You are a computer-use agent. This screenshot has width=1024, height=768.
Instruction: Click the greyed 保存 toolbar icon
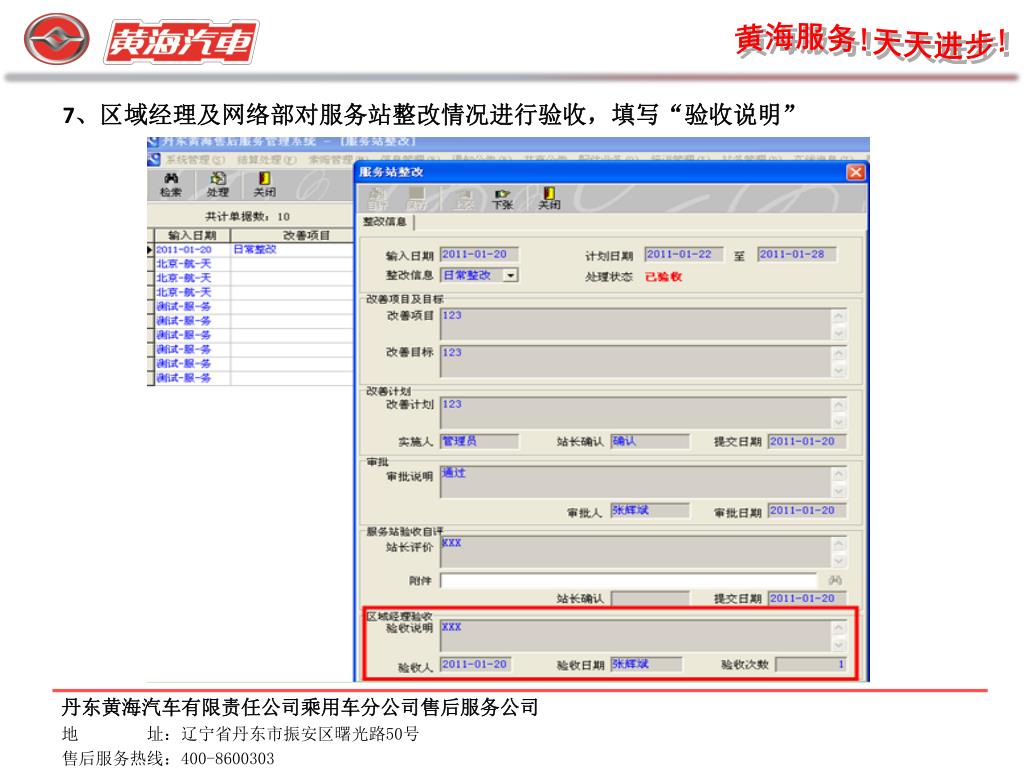coord(416,199)
